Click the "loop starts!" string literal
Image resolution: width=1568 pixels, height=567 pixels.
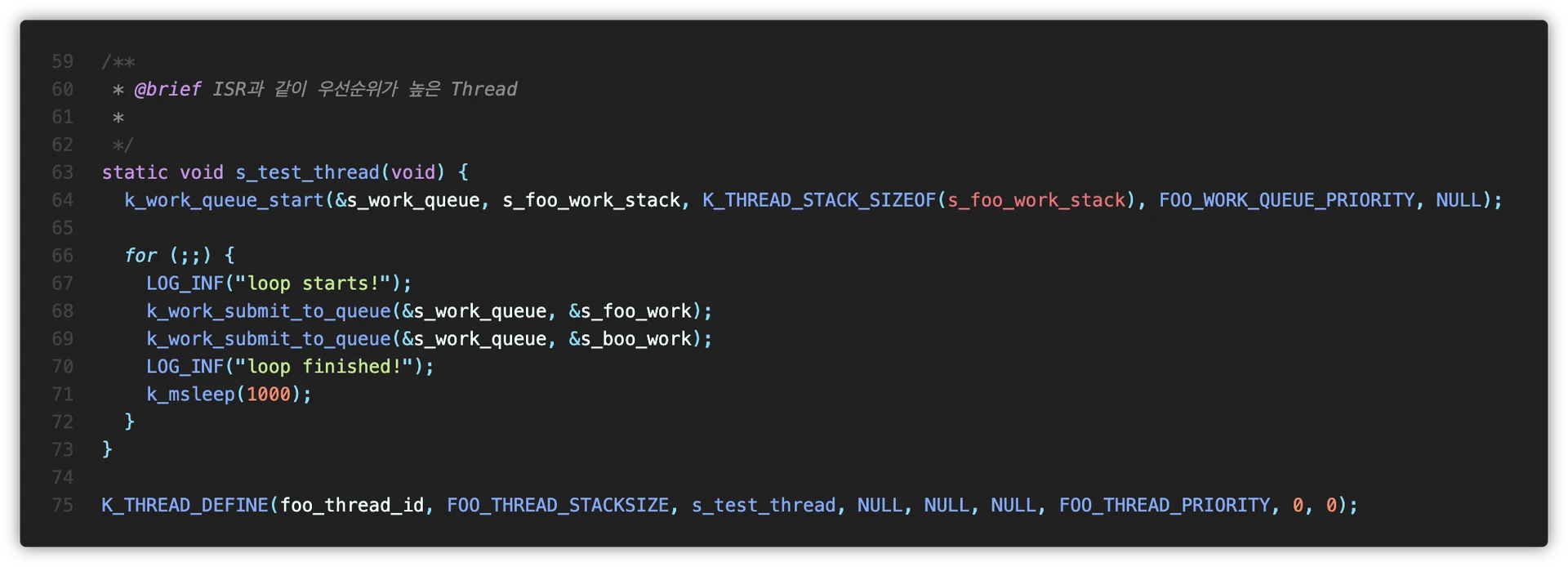pyautogui.click(x=313, y=283)
